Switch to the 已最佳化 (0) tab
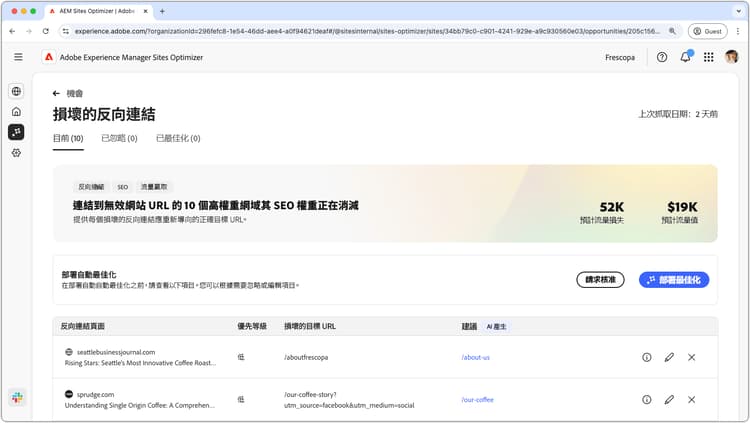Screen dimensions: 750x423 [178, 138]
